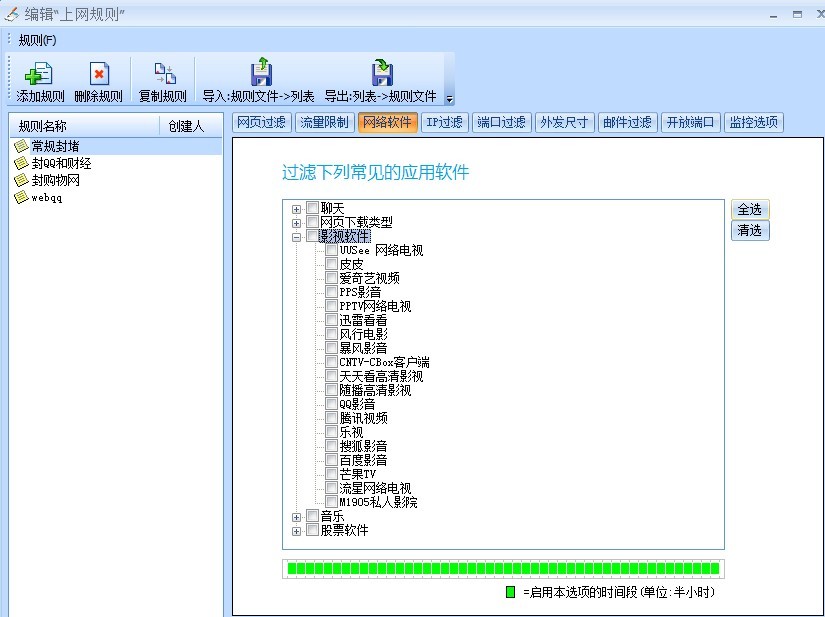Check the PPS影音 checkbox
The image size is (825, 617).
[331, 291]
